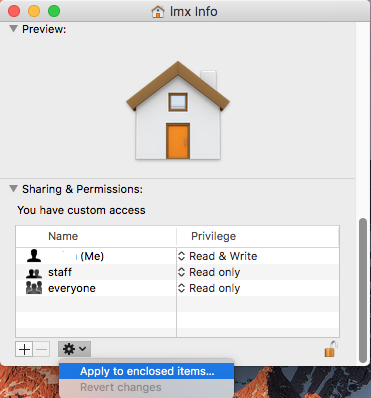Close the lmx Info window

pyautogui.click(x=14, y=11)
